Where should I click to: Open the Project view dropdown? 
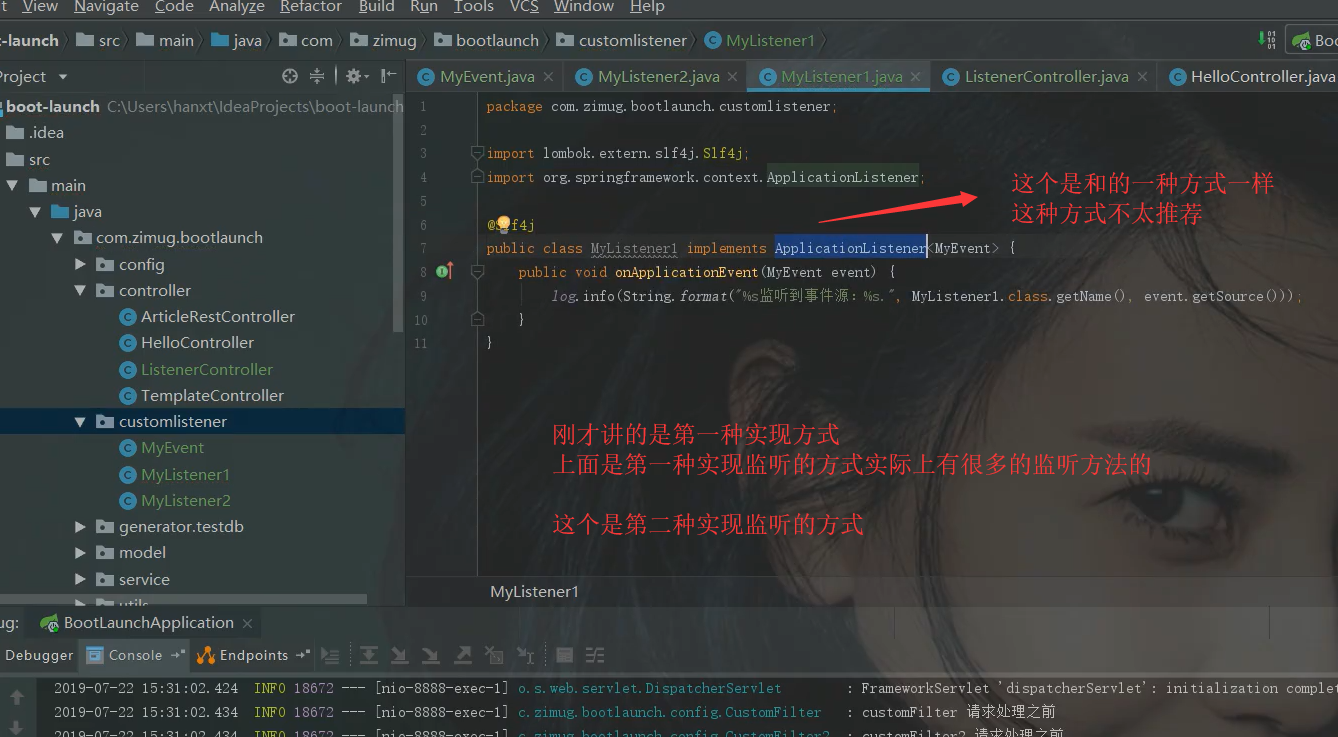tap(63, 77)
